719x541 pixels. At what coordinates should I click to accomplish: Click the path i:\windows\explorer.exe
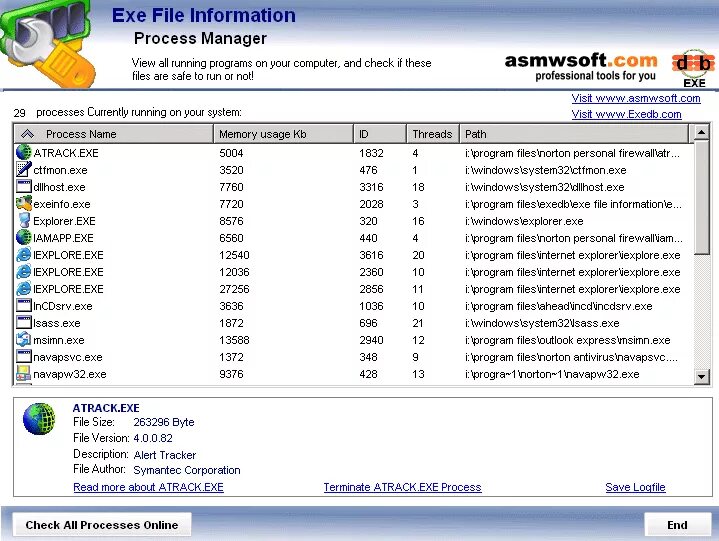[x=524, y=221]
